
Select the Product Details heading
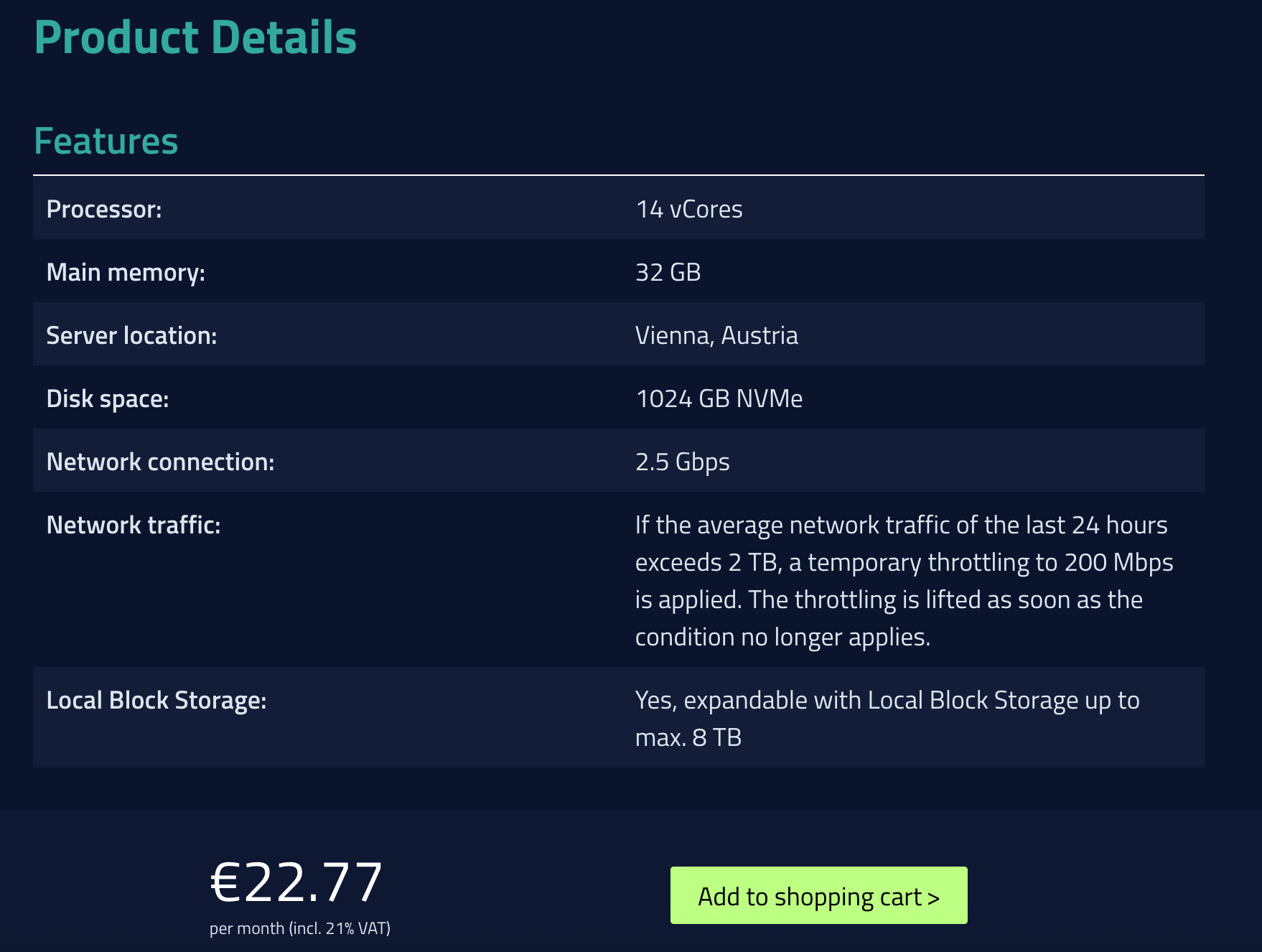(195, 37)
